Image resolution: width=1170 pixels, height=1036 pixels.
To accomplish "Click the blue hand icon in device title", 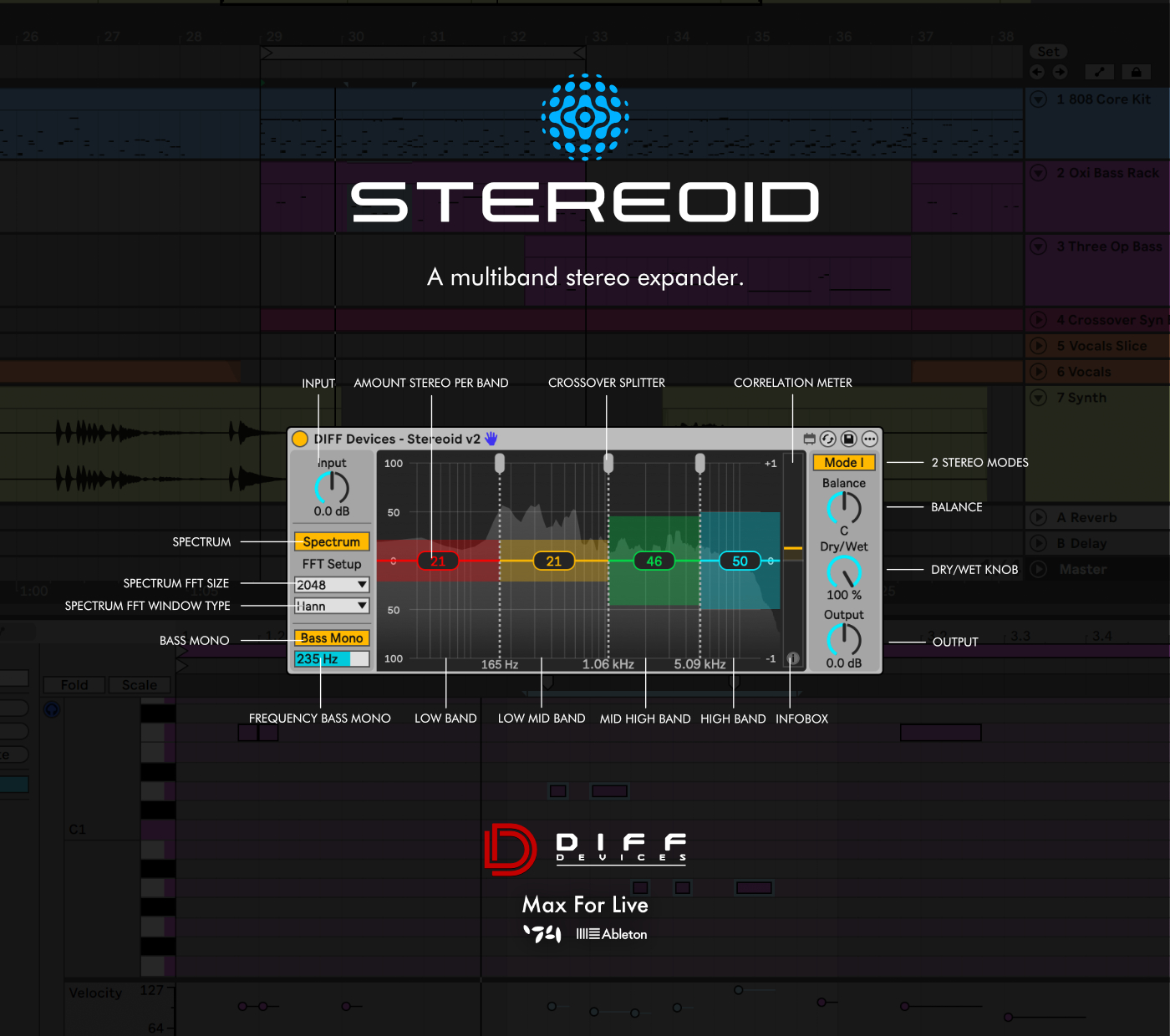I will pyautogui.click(x=491, y=439).
